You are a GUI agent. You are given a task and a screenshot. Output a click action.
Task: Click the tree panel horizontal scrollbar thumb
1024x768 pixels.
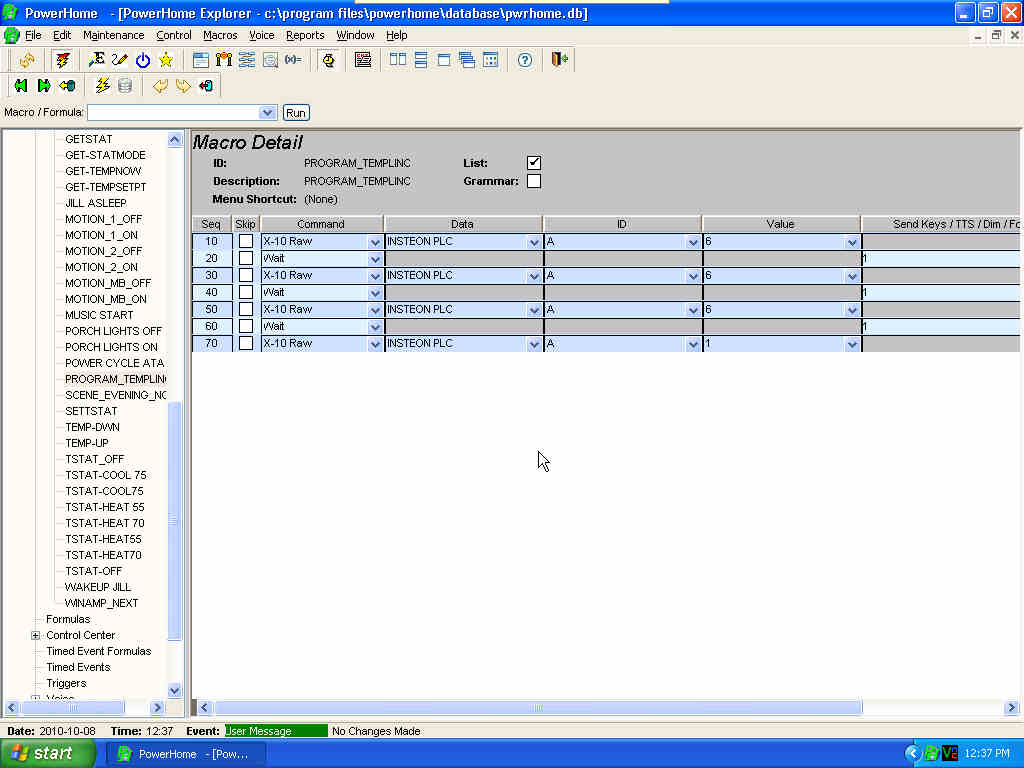(73, 707)
